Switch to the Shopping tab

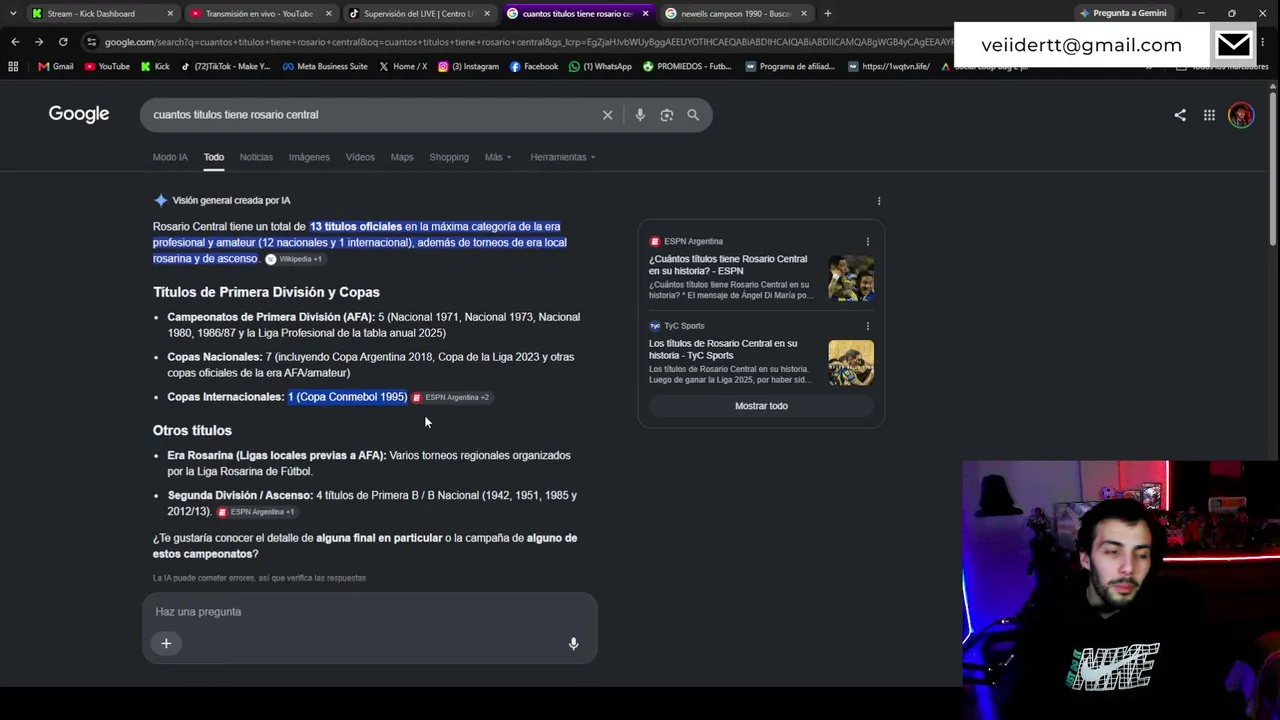[449, 157]
